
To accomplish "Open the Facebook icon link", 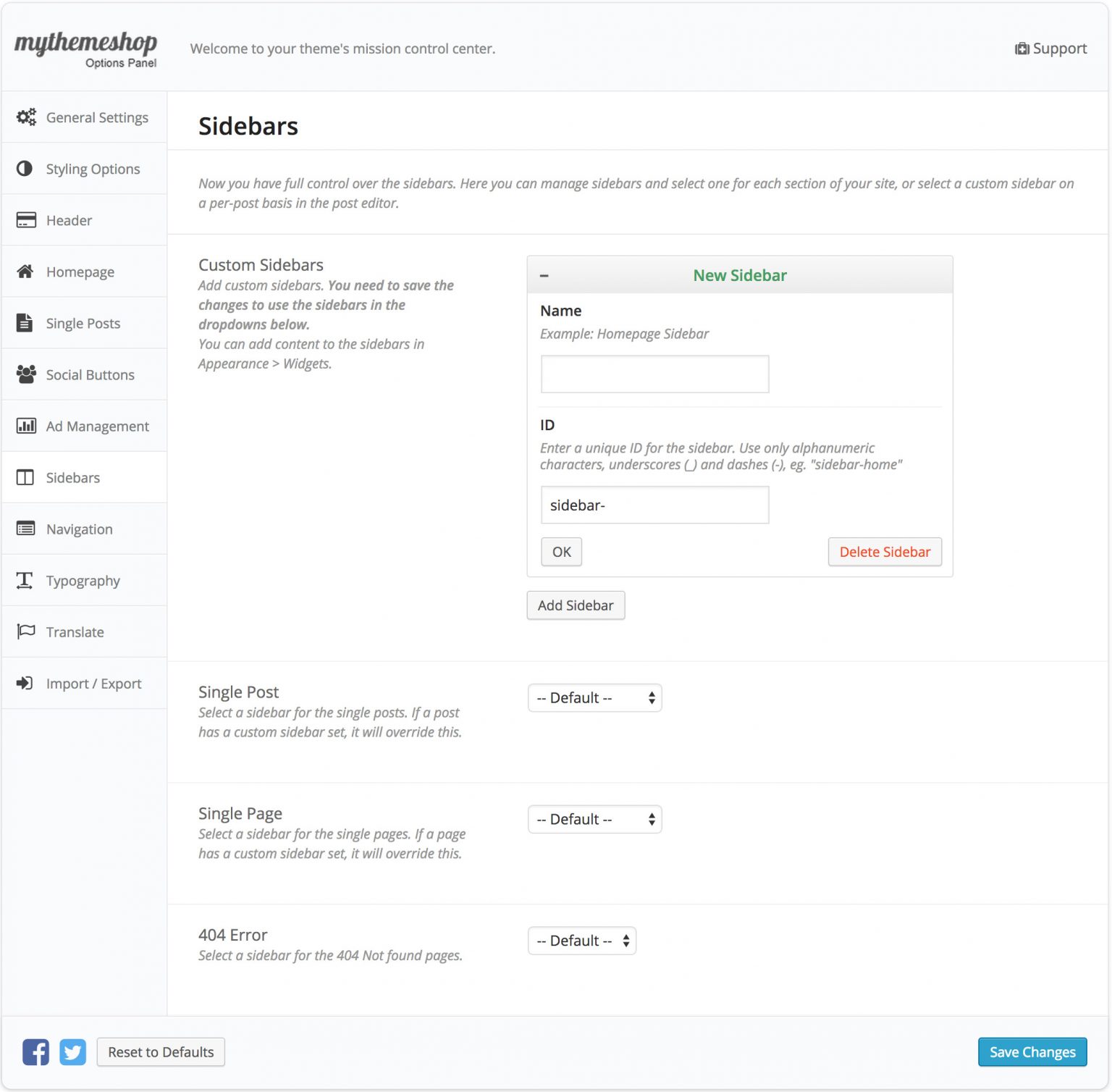I will 35,1051.
